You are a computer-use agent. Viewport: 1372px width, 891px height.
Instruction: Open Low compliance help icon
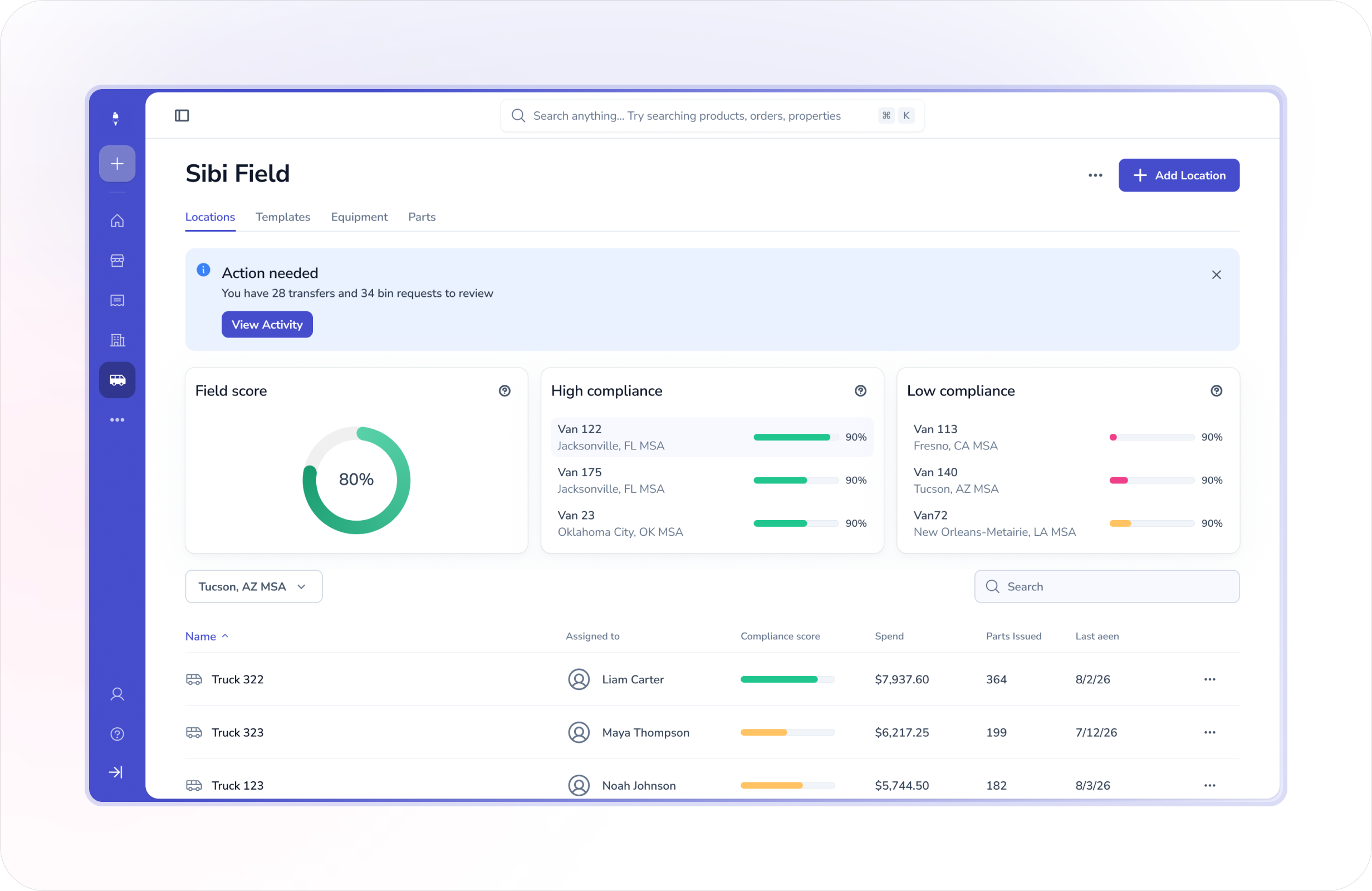[1216, 391]
